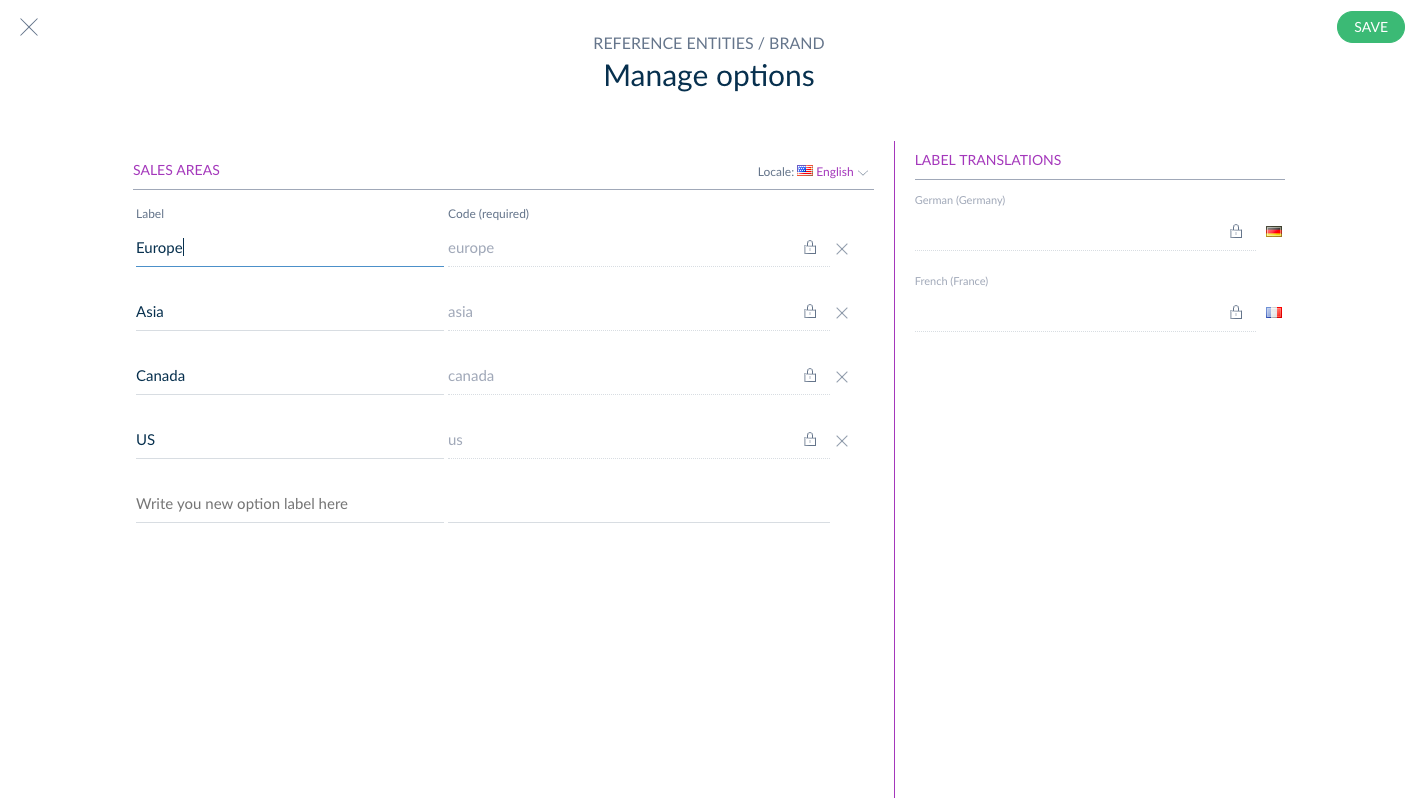Image resolution: width=1424 pixels, height=804 pixels.
Task: Click the US flag beside Locale
Action: click(x=806, y=171)
